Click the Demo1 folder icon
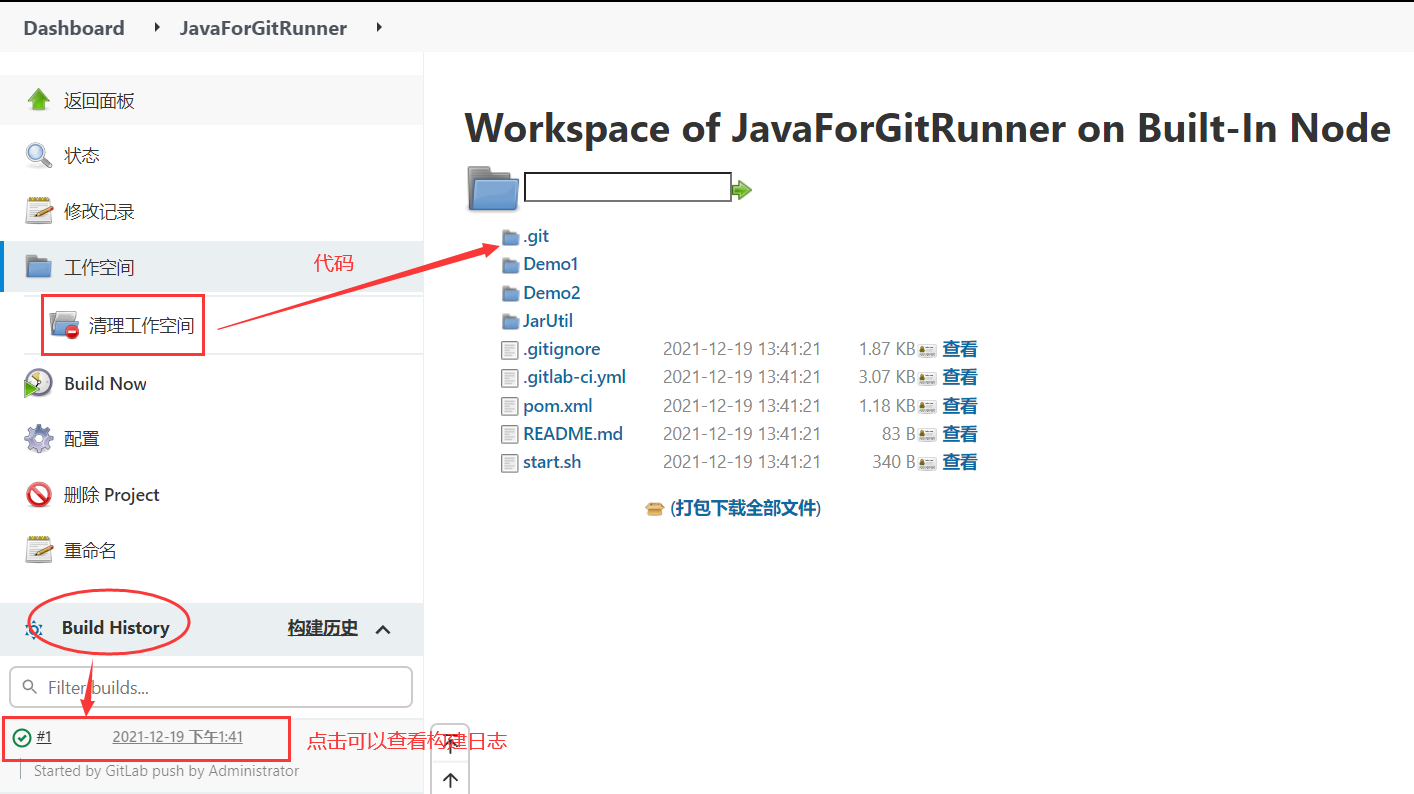Screen dimensions: 1414x794 [x=511, y=265]
